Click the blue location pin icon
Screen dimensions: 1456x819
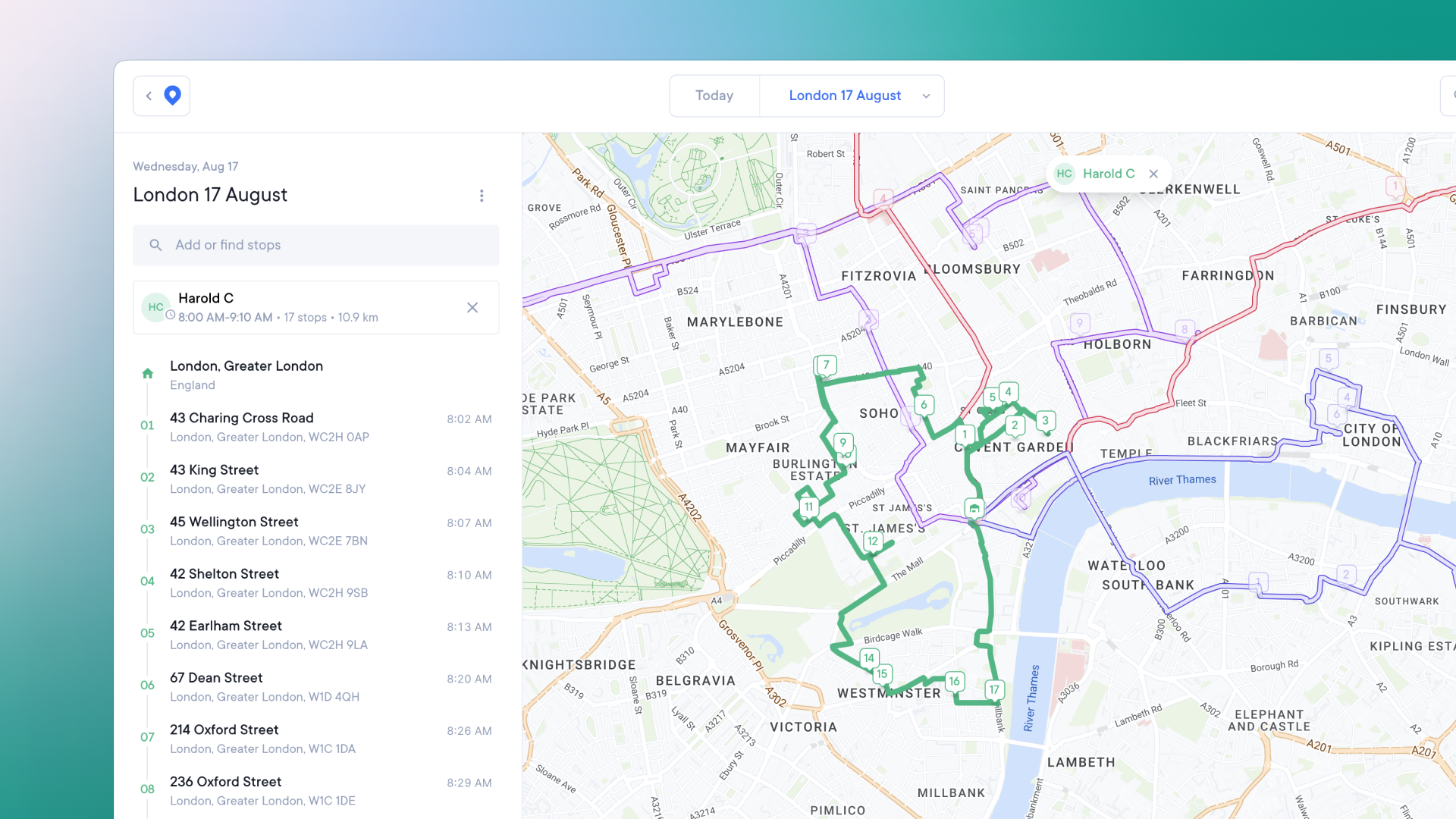[173, 96]
